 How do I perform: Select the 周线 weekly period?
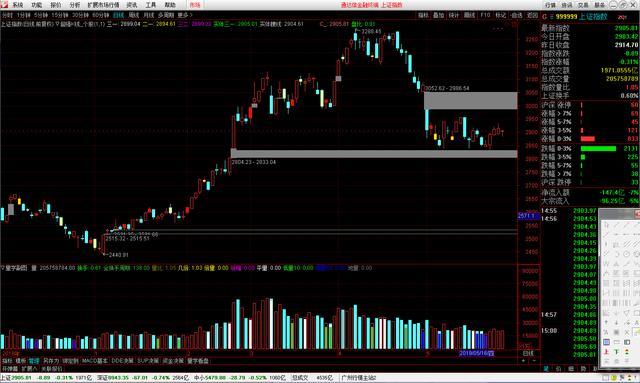tap(134, 15)
